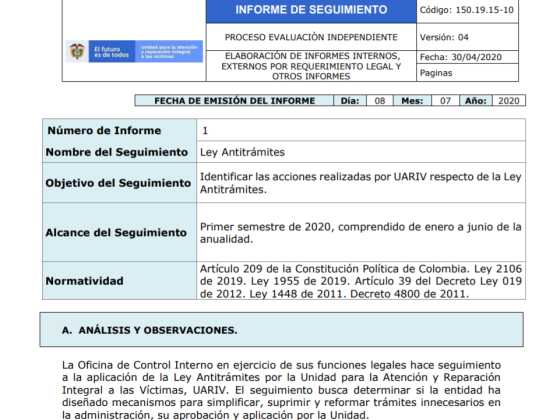The height and width of the screenshot is (420, 560).
Task: Click the Normatividad row label
Action: click(x=84, y=281)
